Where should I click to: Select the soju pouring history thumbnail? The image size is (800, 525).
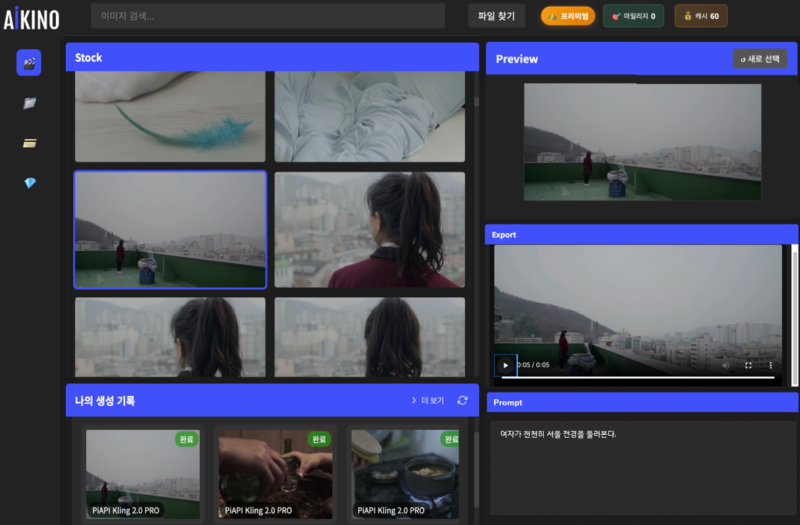276,474
